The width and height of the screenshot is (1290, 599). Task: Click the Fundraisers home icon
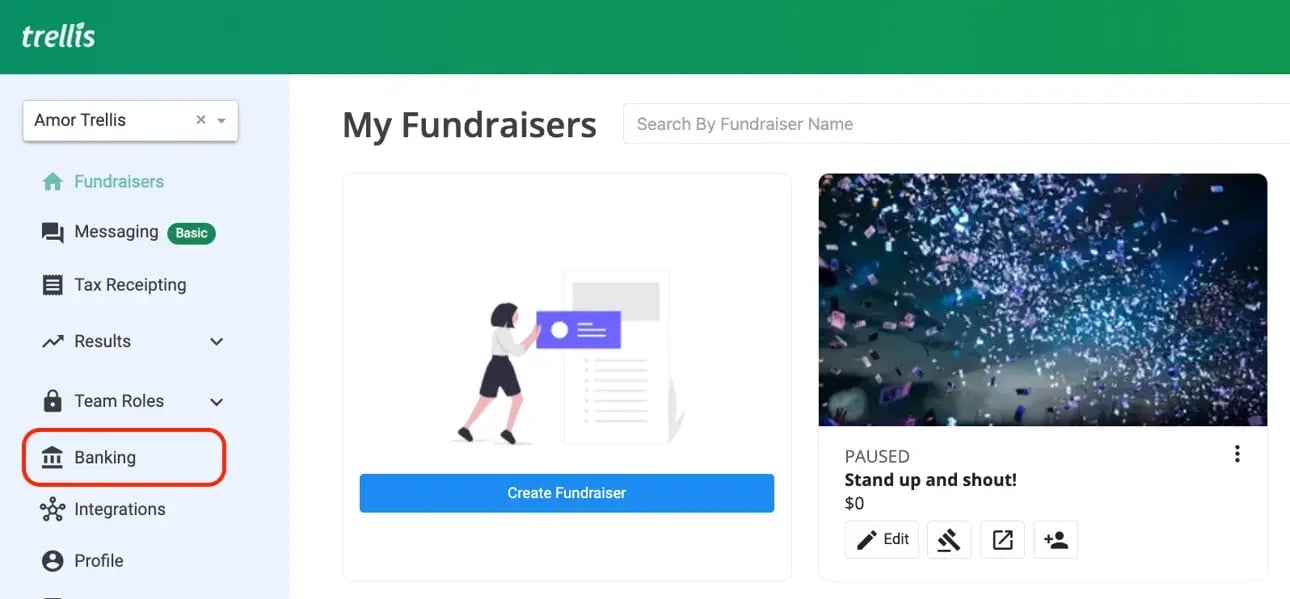pyautogui.click(x=52, y=182)
